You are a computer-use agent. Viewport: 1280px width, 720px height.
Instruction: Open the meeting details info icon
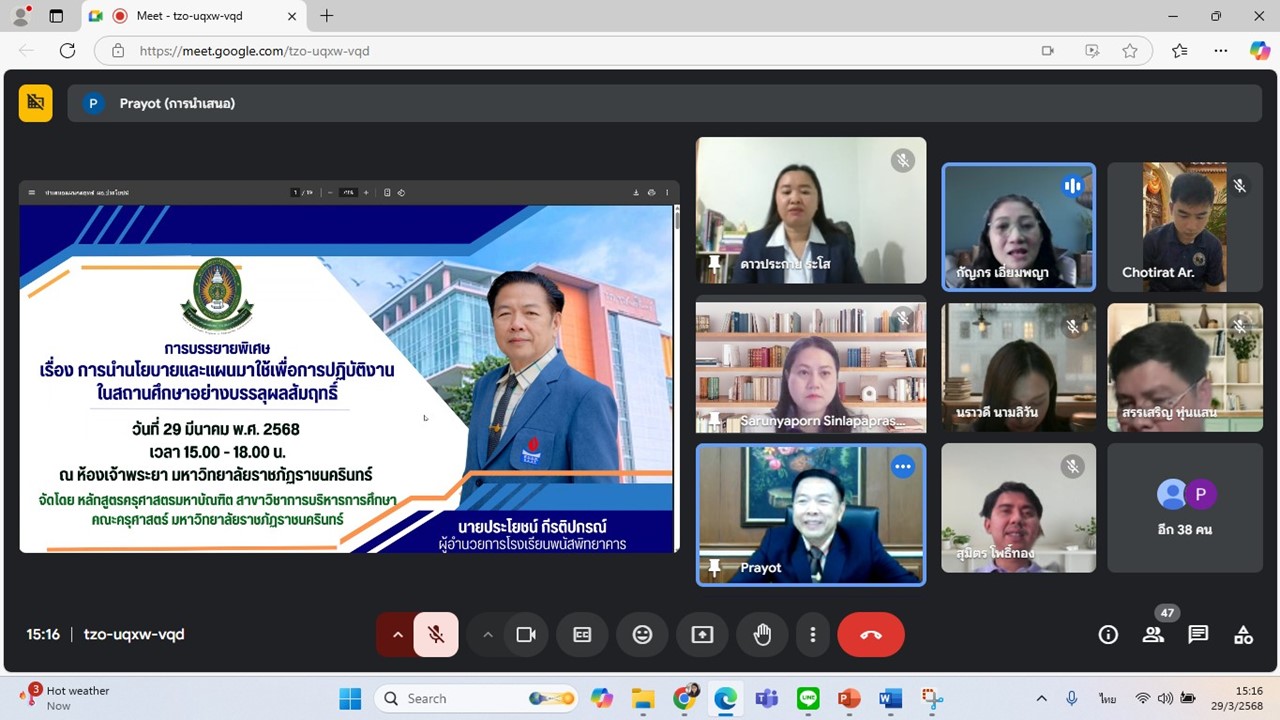point(1108,634)
